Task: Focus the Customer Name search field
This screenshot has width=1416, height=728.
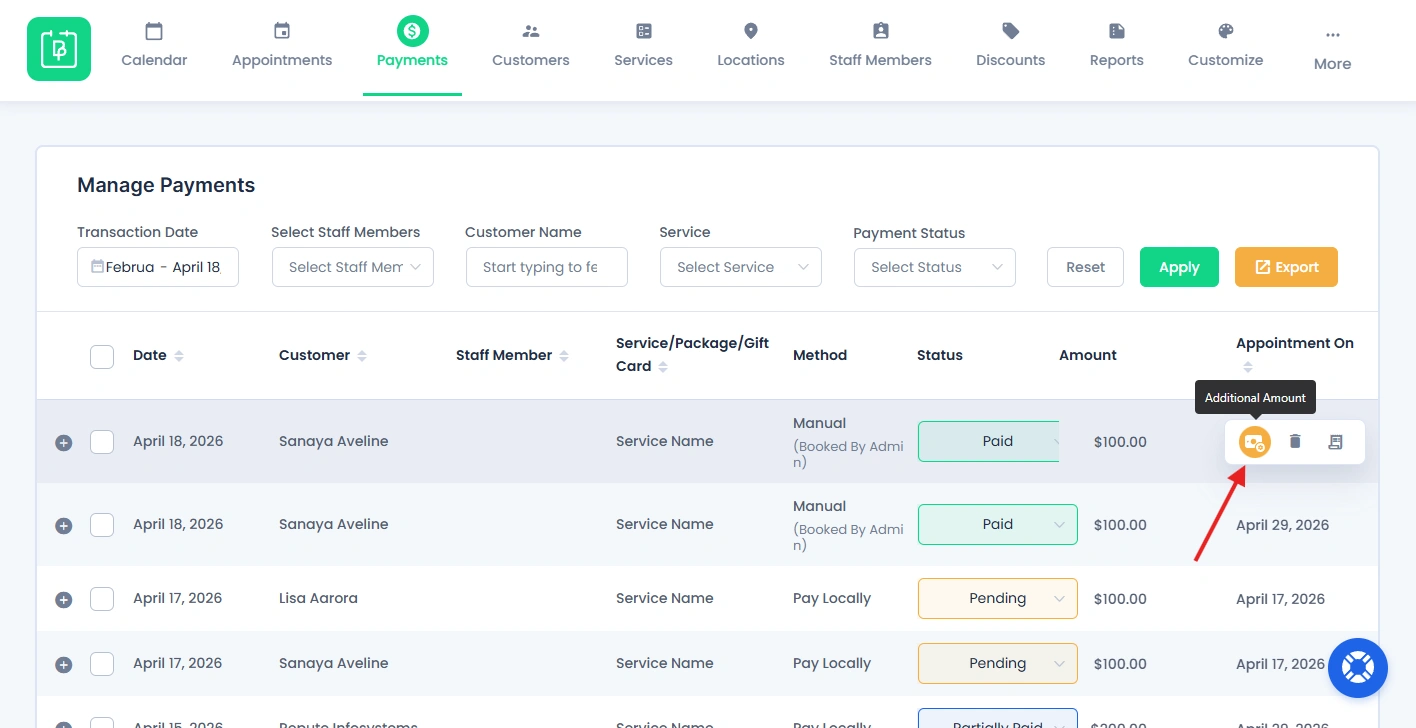Action: 547,267
